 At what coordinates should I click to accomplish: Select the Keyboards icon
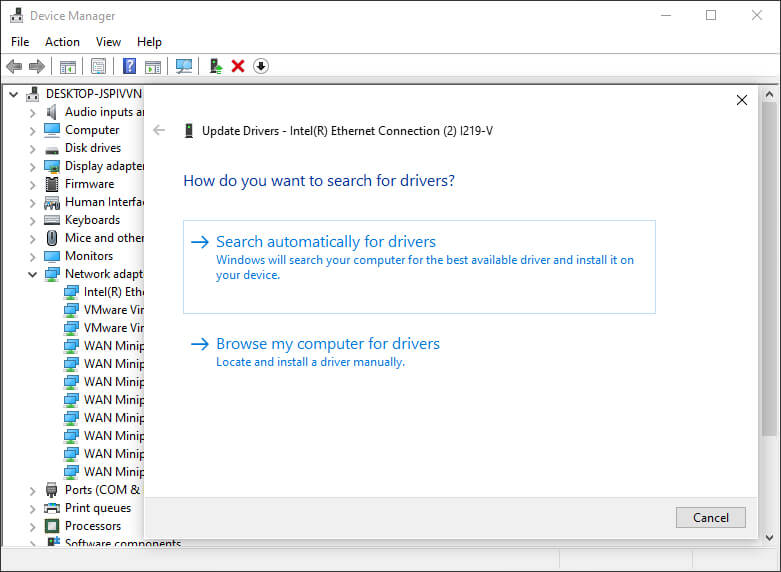(x=52, y=220)
